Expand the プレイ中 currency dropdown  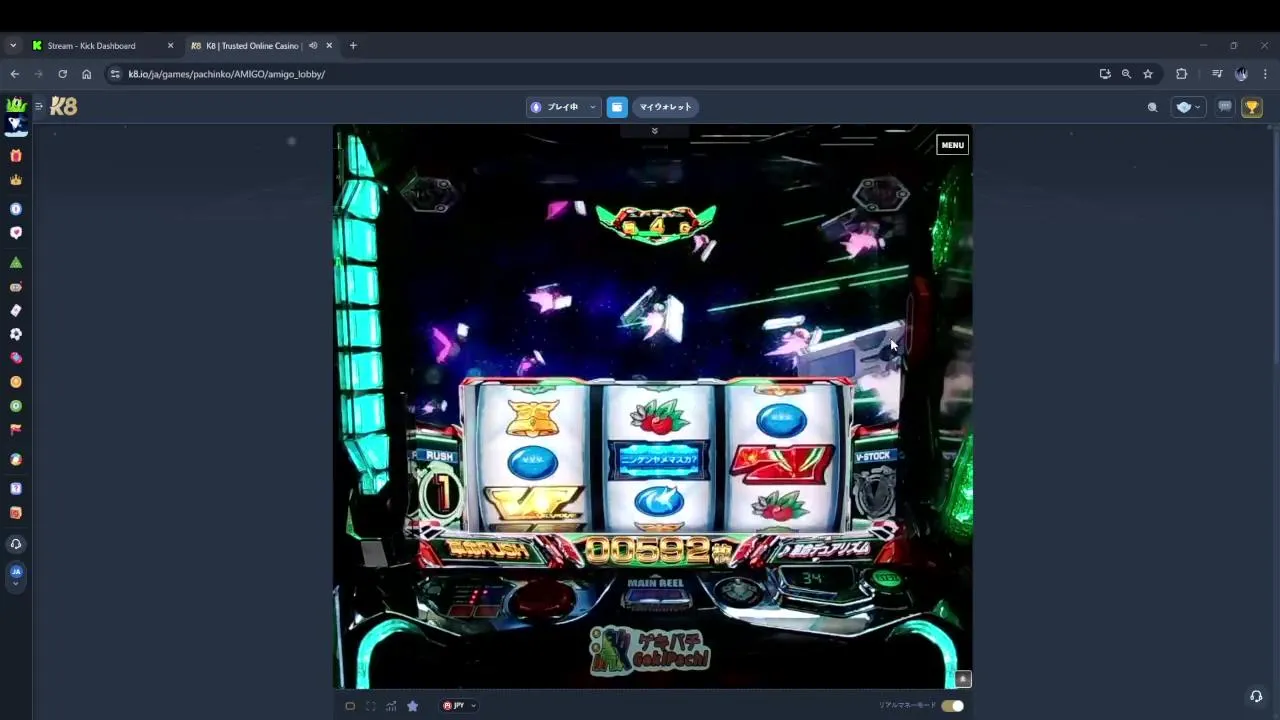[x=563, y=107]
